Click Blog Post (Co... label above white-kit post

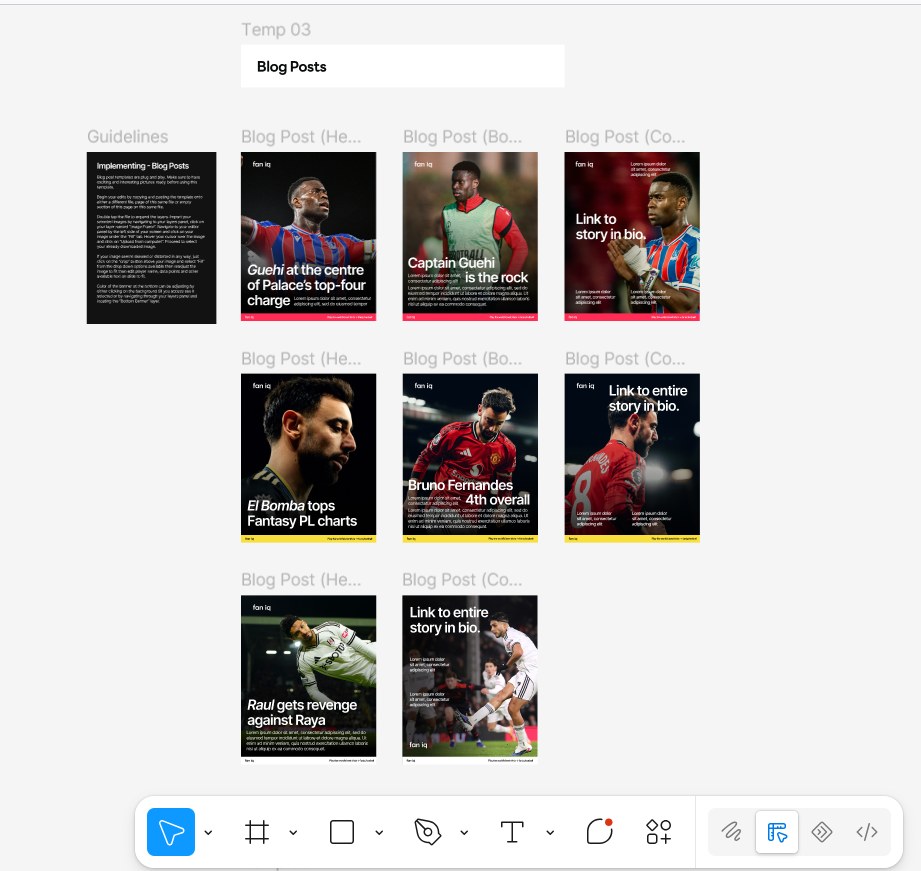tap(462, 580)
